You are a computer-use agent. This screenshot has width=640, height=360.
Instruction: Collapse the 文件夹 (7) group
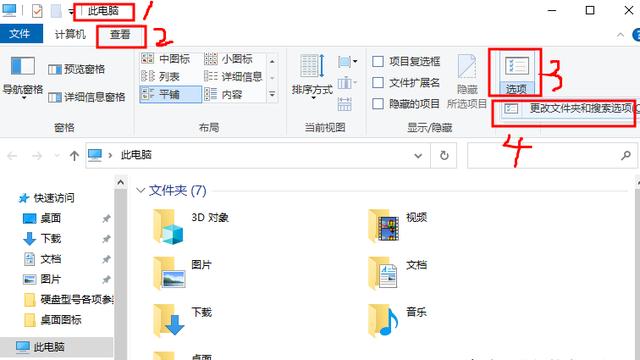(140, 190)
